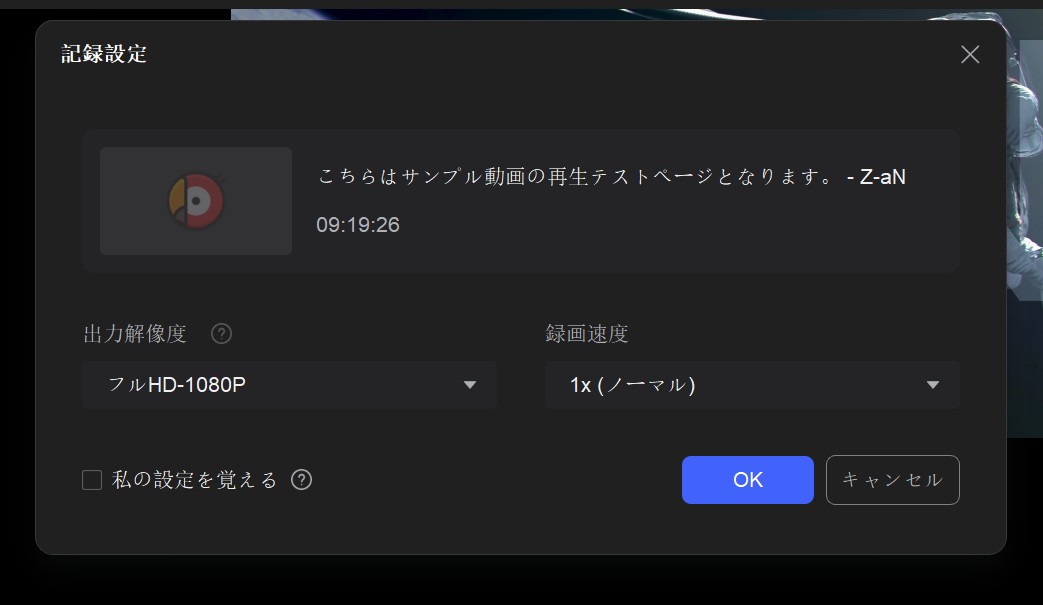Screen dimensions: 1043x605
Task: Enable the 私の設定を覚える checkbox
Action: click(92, 479)
